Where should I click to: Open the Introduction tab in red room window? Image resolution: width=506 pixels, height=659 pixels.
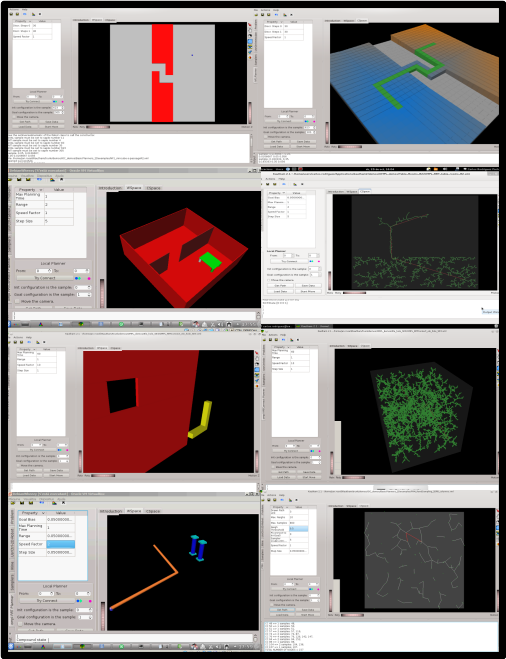110,188
